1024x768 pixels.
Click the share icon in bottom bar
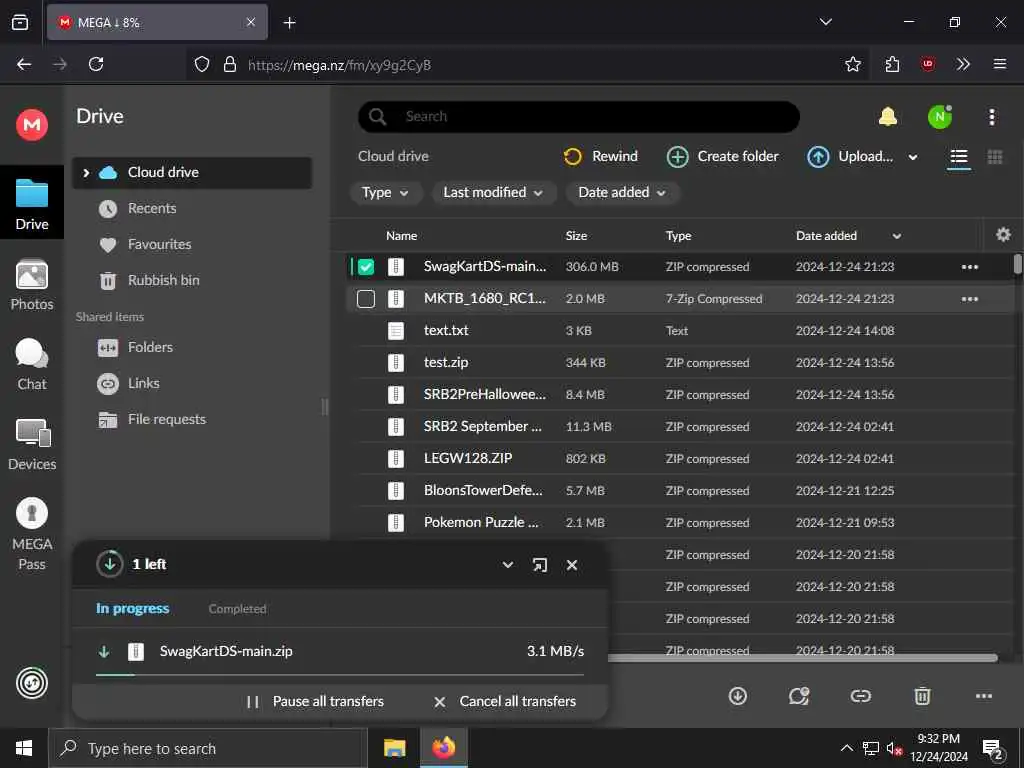[799, 696]
